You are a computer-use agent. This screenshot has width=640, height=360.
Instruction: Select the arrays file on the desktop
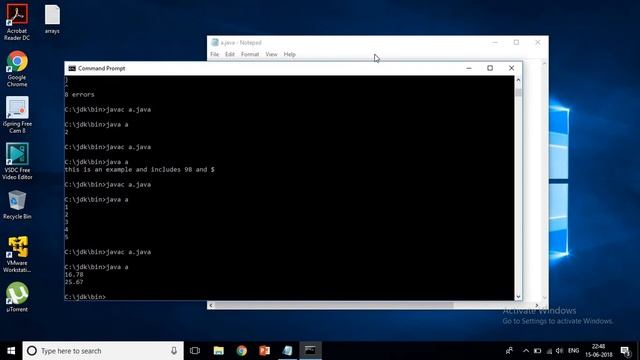pyautogui.click(x=52, y=19)
